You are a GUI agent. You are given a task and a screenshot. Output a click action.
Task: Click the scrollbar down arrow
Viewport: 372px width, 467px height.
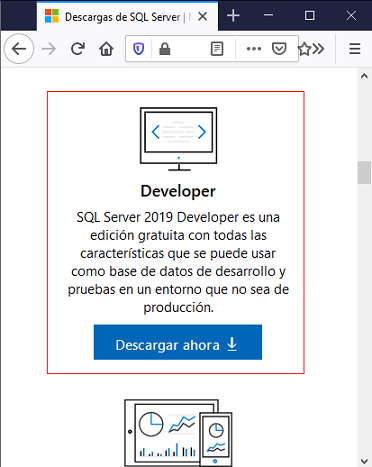(x=364, y=461)
